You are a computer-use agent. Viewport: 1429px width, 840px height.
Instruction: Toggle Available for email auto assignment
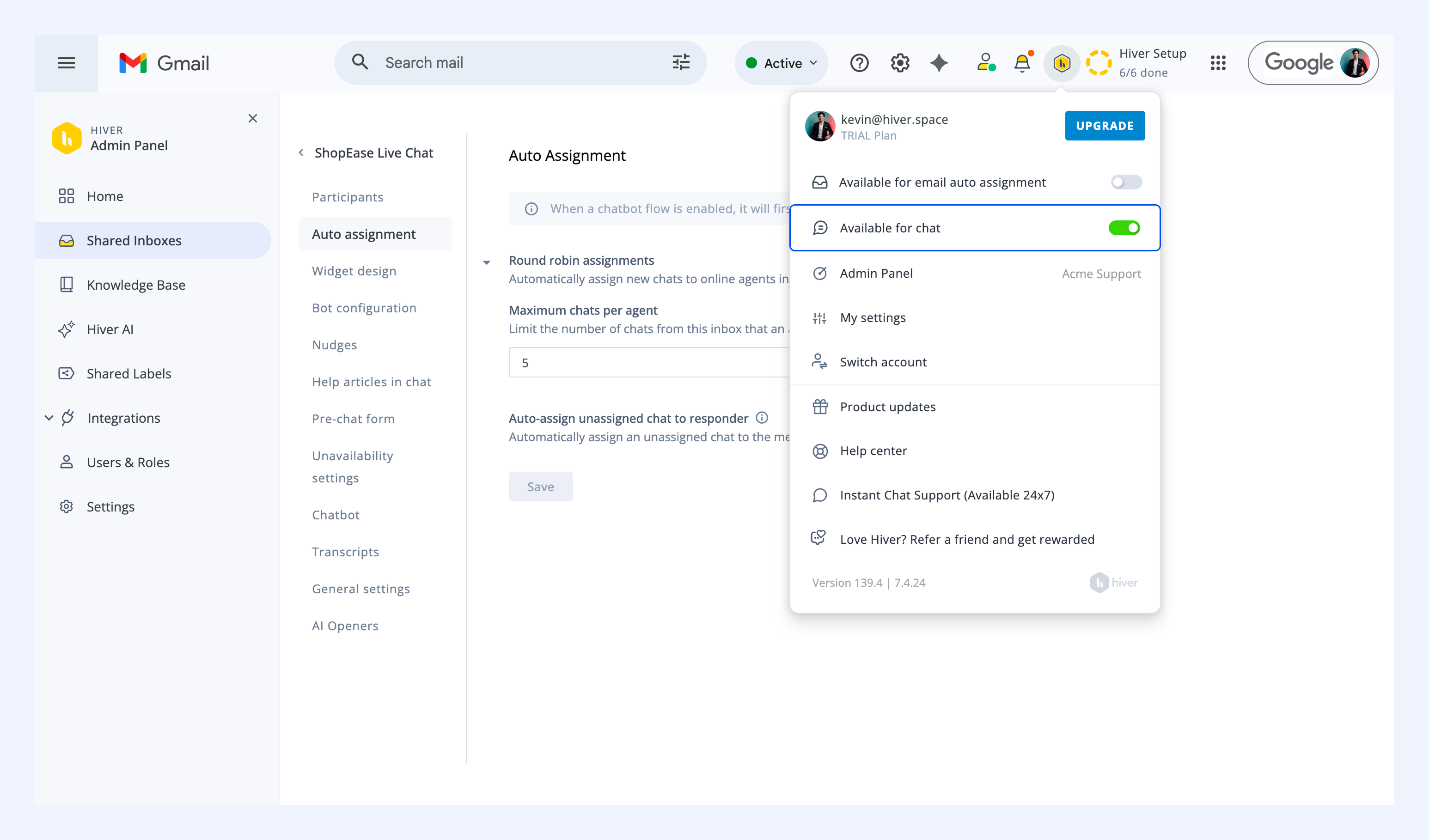pos(1126,182)
